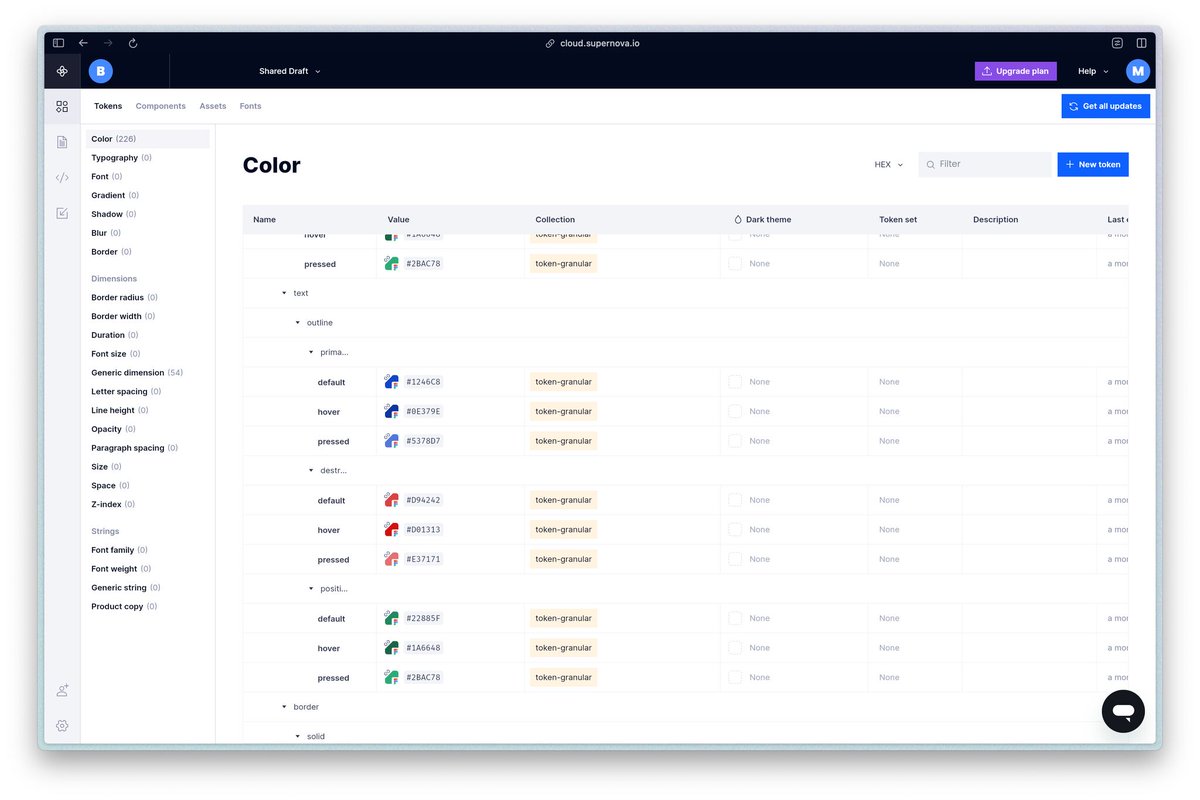Go back using browser back arrow

(83, 43)
